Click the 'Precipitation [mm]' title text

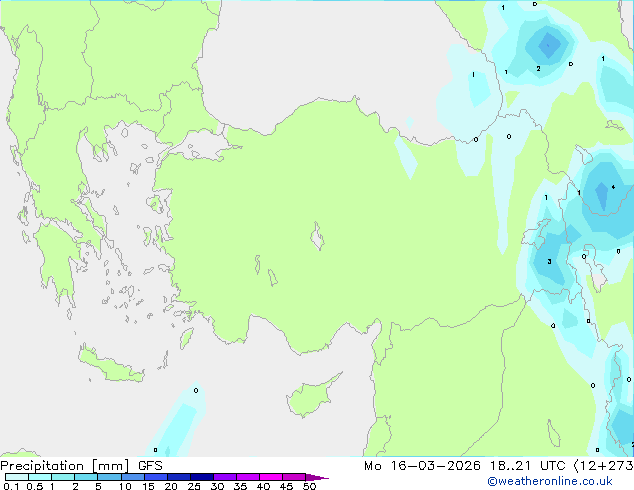65,466
